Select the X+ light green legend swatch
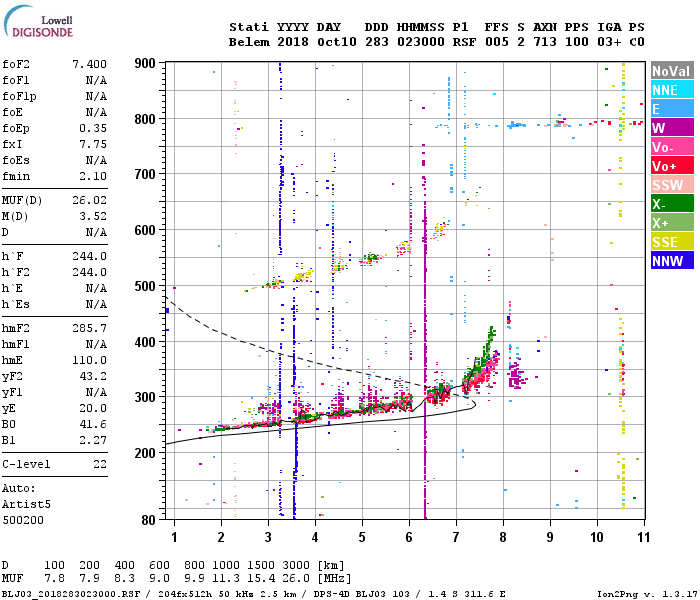This screenshot has width=700, height=600. click(x=672, y=223)
